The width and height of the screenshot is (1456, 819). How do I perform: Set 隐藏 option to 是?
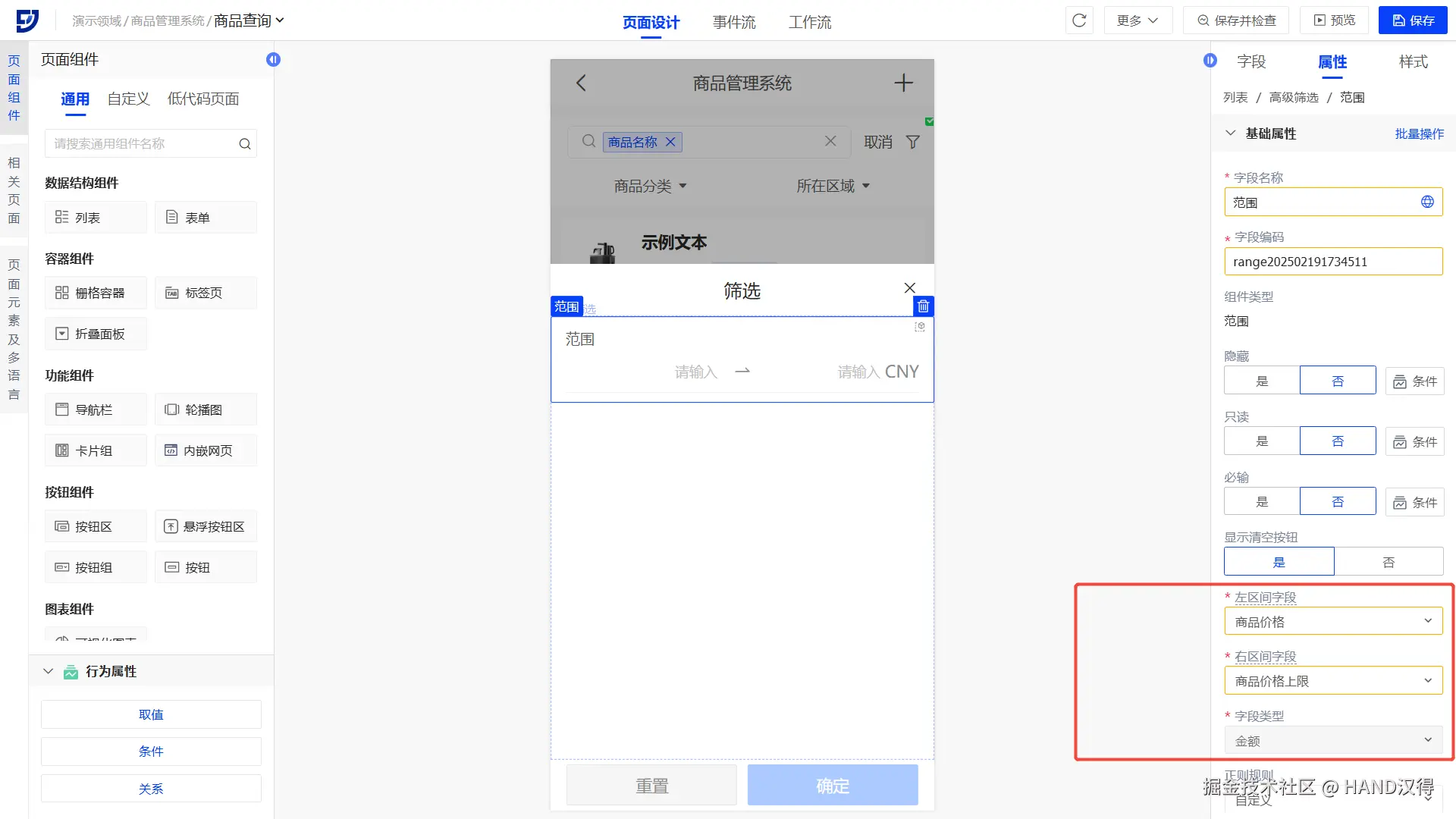1262,381
